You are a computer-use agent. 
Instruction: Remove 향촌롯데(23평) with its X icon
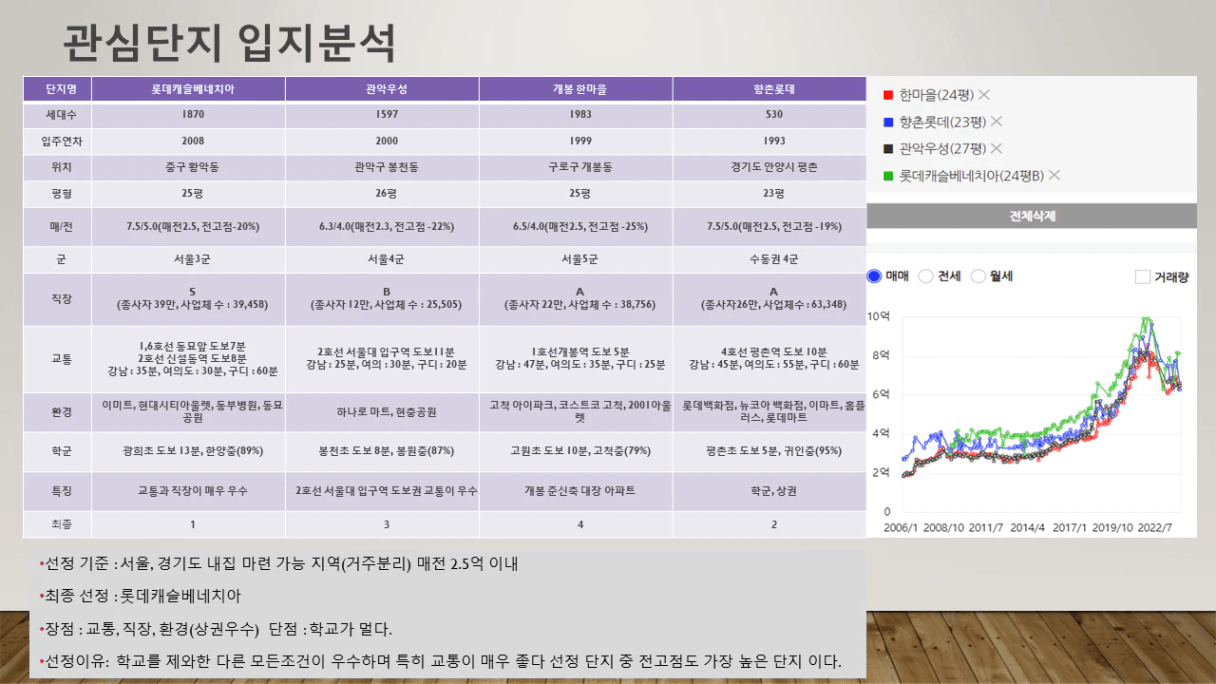coord(996,122)
